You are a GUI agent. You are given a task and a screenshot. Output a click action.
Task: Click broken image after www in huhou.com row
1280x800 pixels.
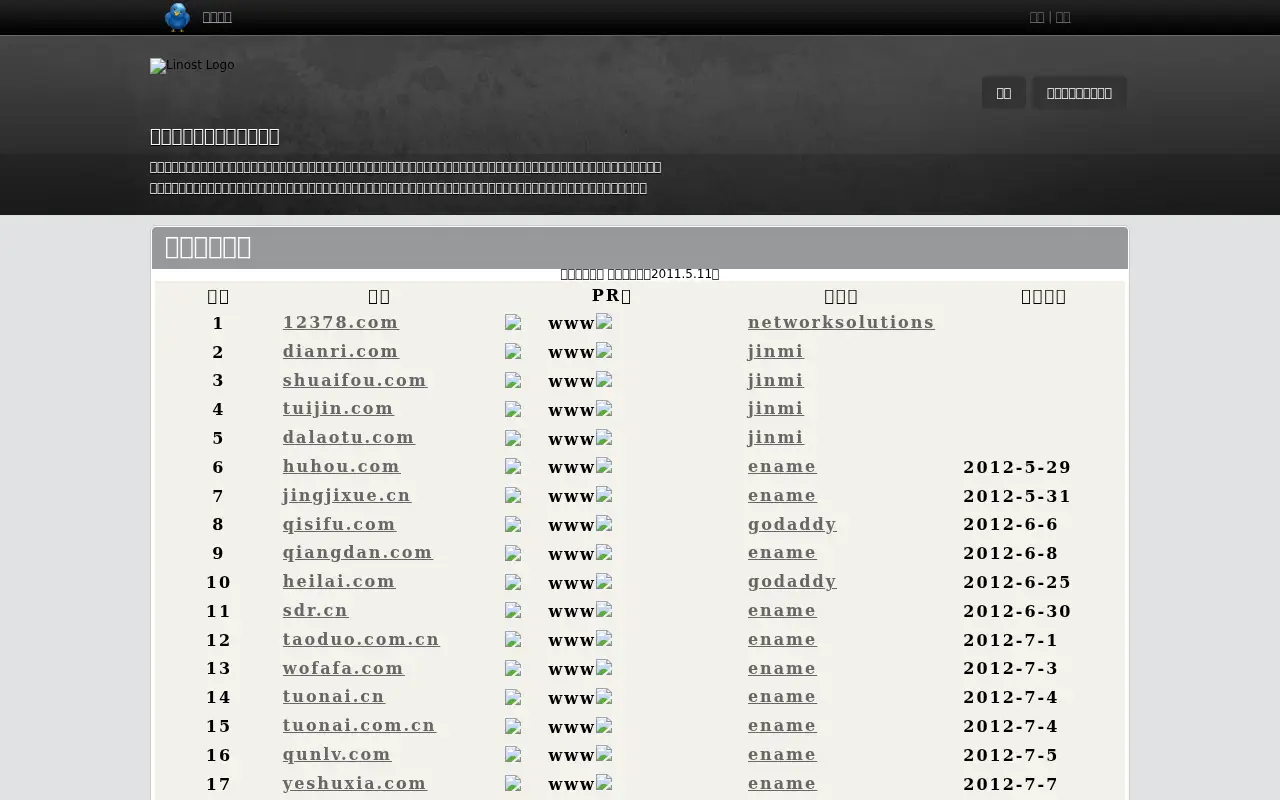[604, 466]
